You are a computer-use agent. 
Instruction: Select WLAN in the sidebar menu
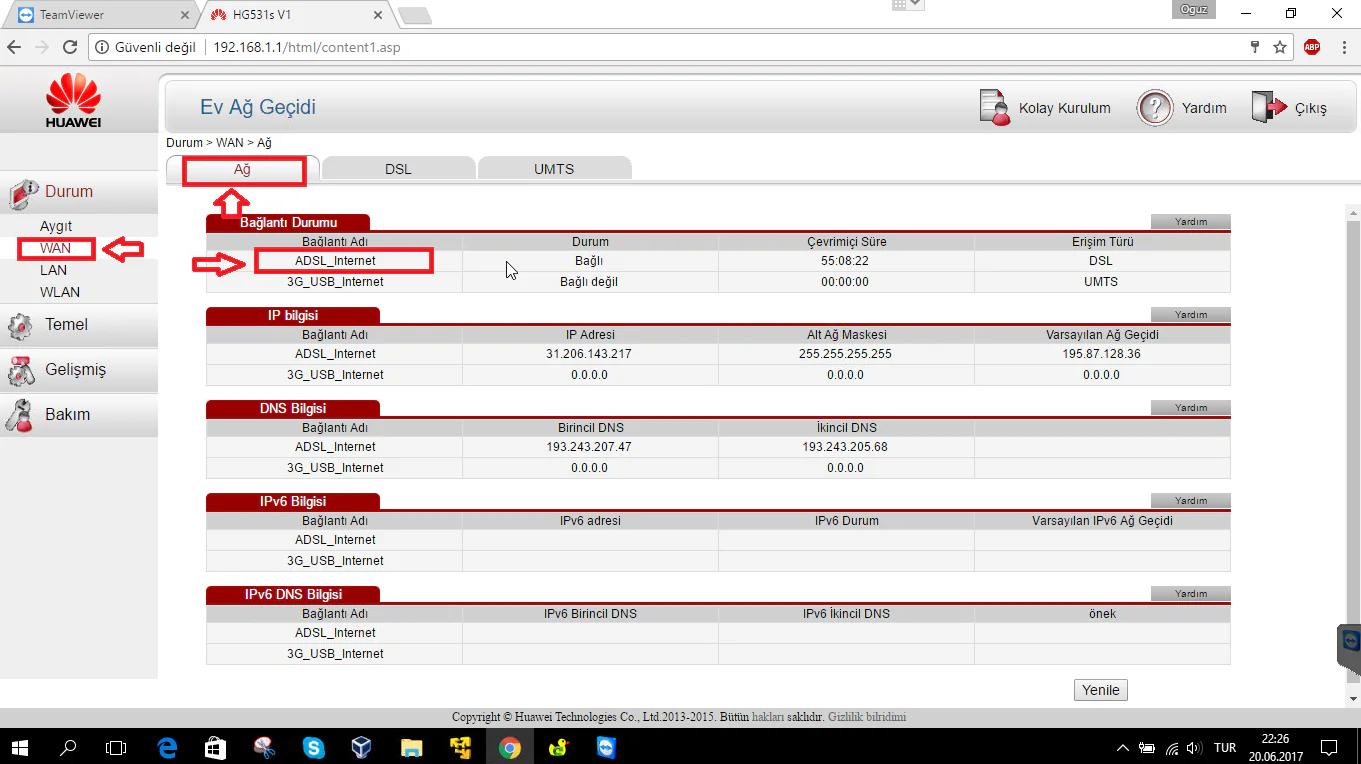point(60,292)
